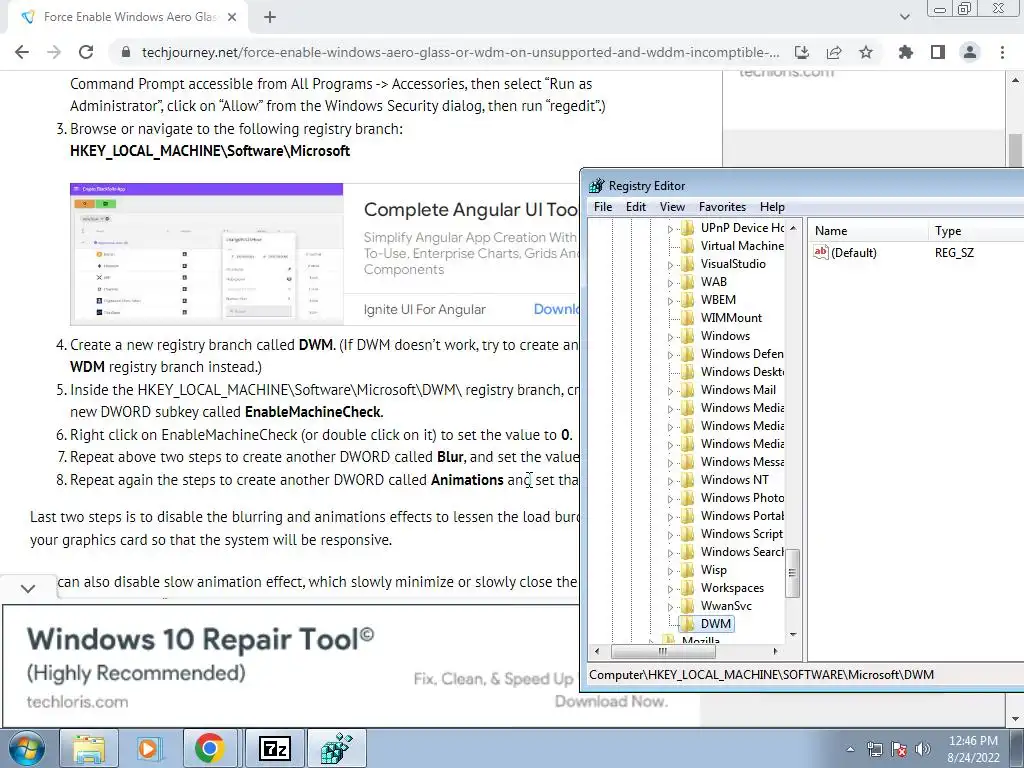Sort by Name column header
1024x768 pixels.
(x=868, y=231)
